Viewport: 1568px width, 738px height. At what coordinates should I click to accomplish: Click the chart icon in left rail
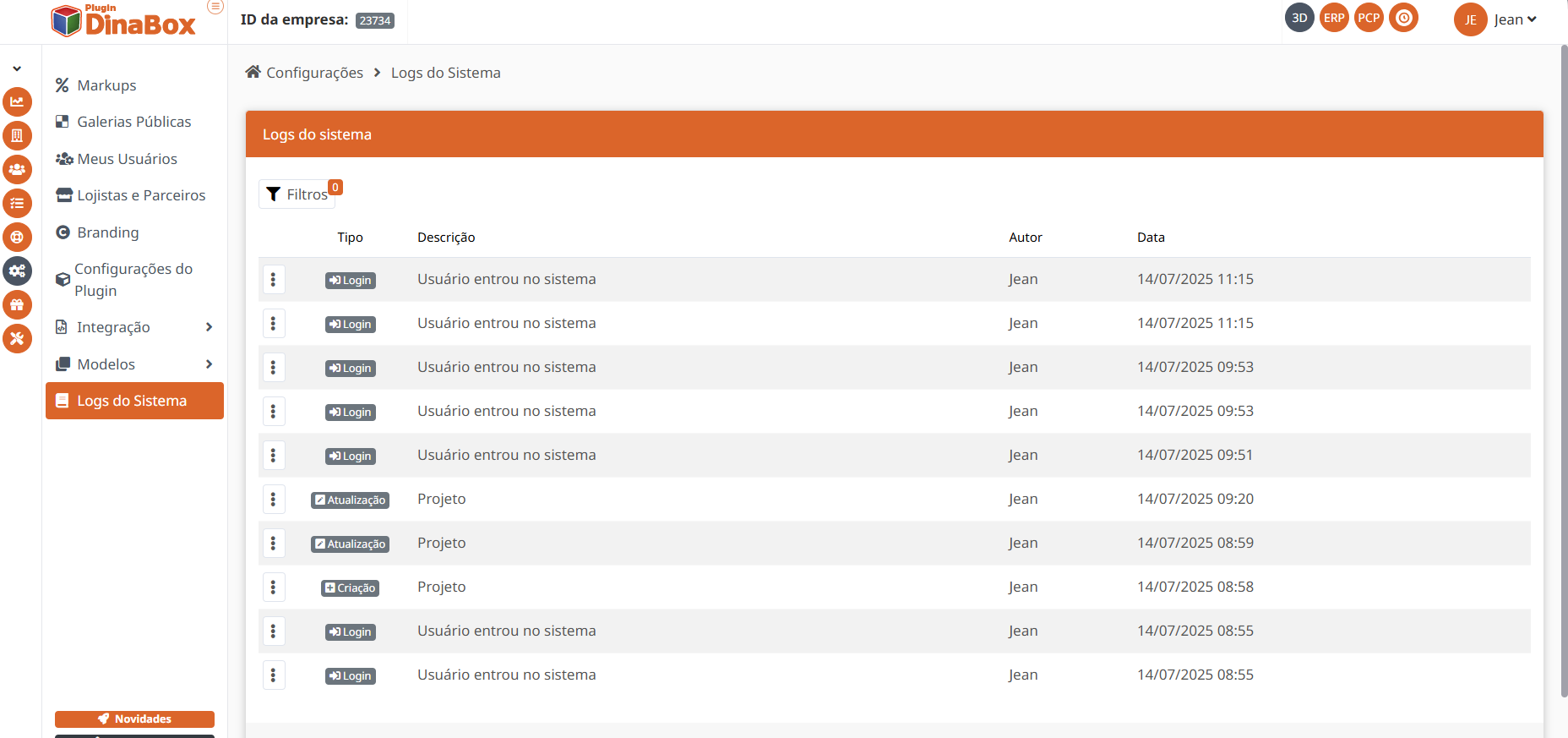(x=17, y=101)
